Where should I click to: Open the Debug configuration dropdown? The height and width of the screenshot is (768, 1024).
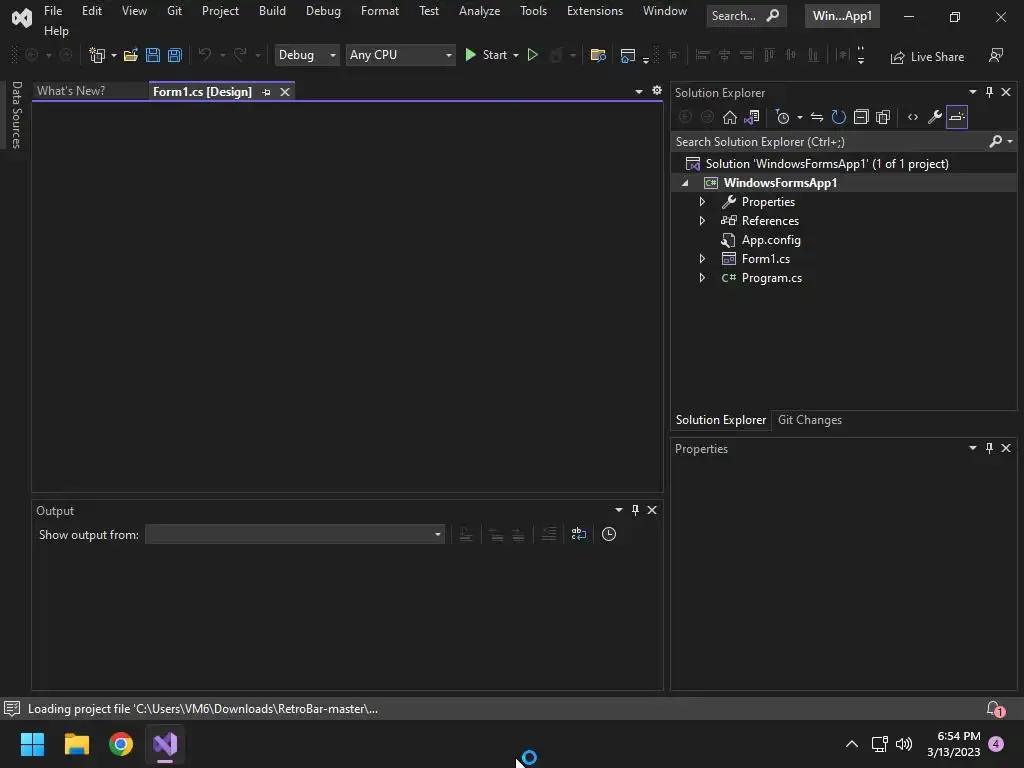[x=306, y=56]
